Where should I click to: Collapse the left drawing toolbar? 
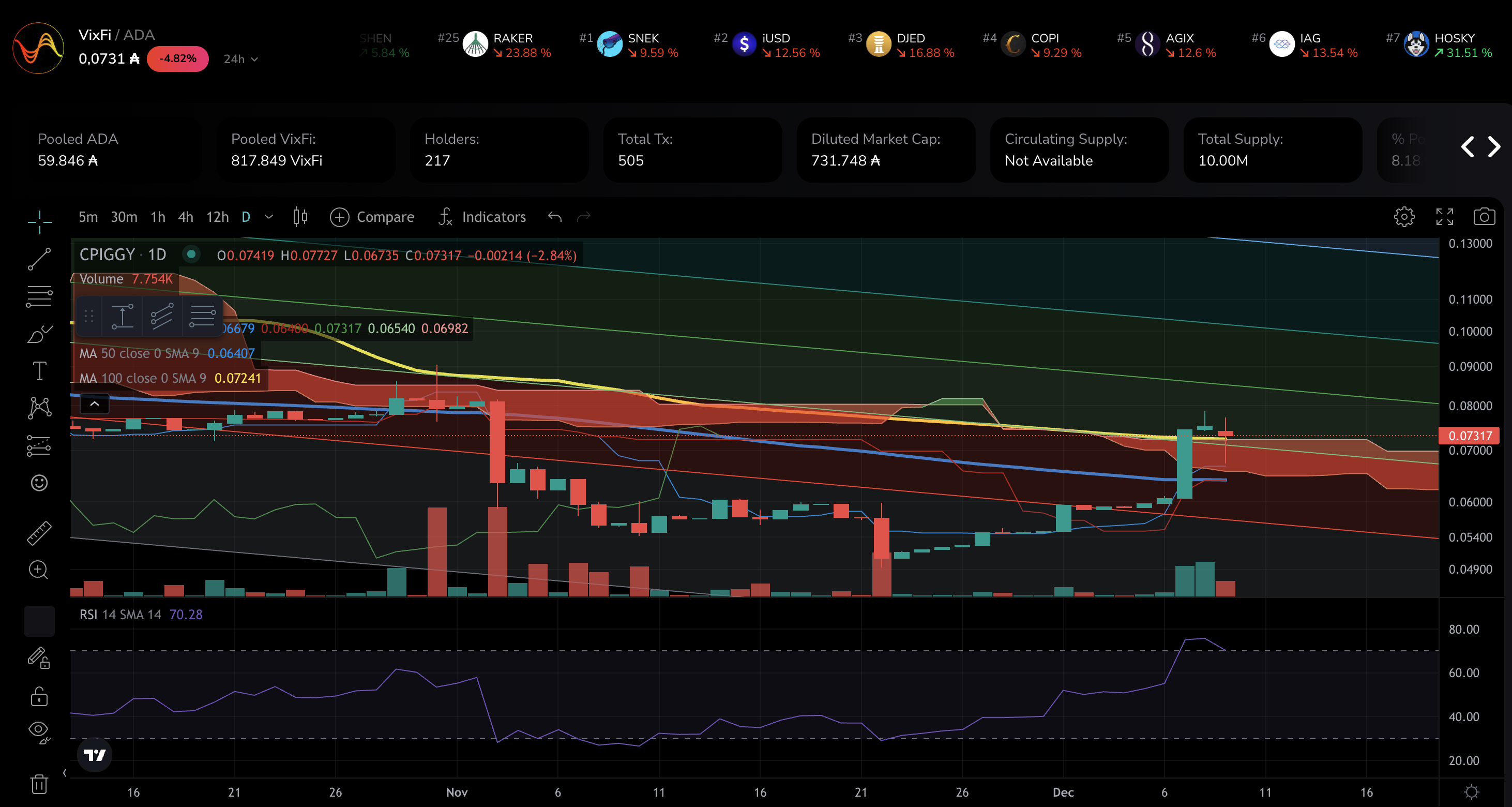coord(65,773)
